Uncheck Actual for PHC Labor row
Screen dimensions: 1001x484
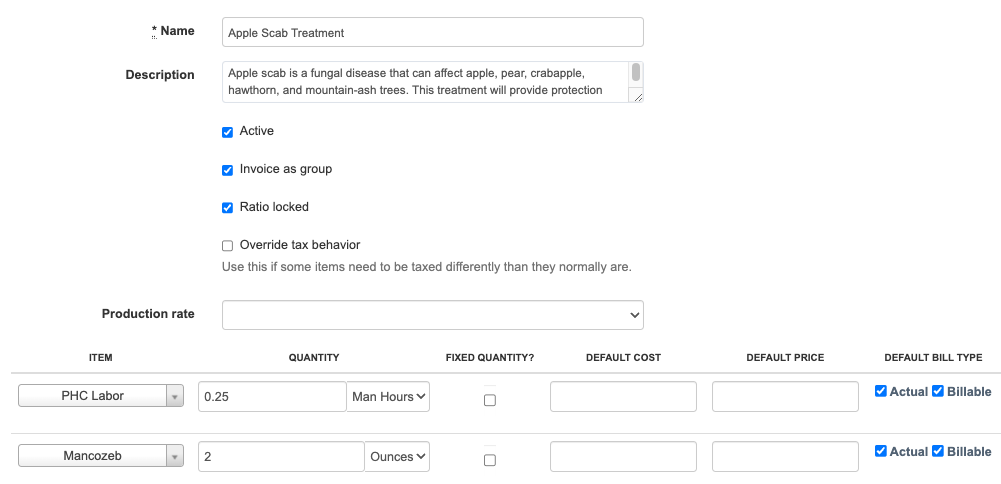[881, 392]
